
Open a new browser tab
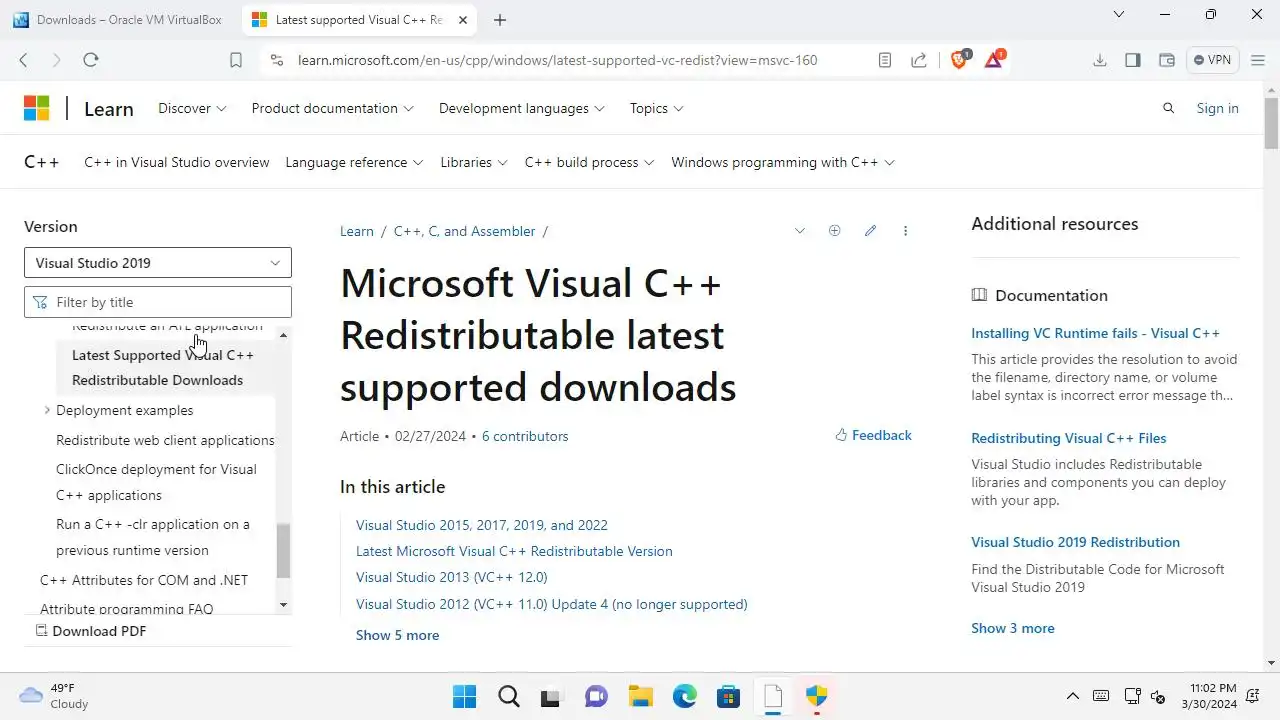tap(500, 20)
